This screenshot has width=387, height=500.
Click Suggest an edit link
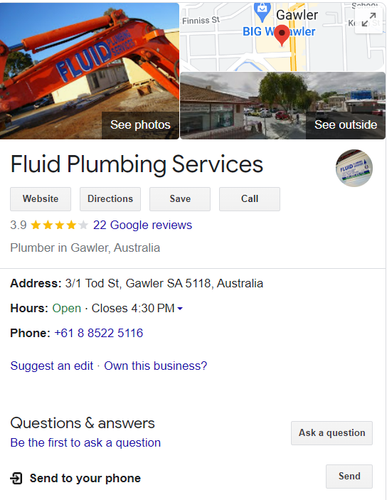52,366
